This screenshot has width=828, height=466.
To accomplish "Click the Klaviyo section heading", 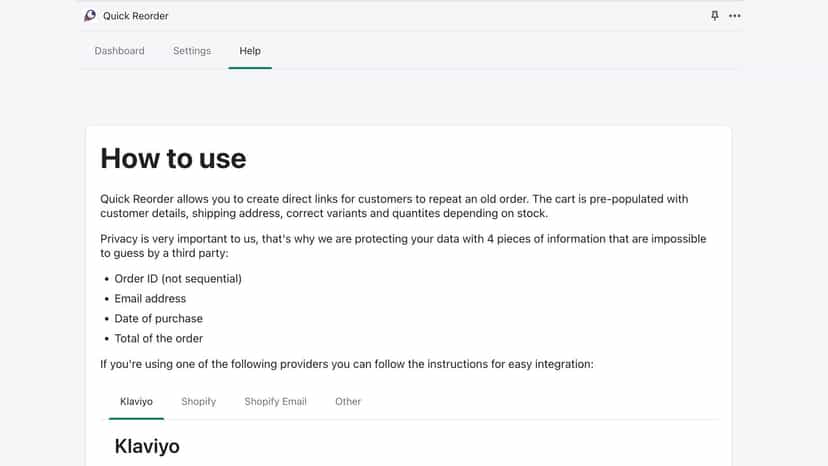I will click(x=147, y=446).
